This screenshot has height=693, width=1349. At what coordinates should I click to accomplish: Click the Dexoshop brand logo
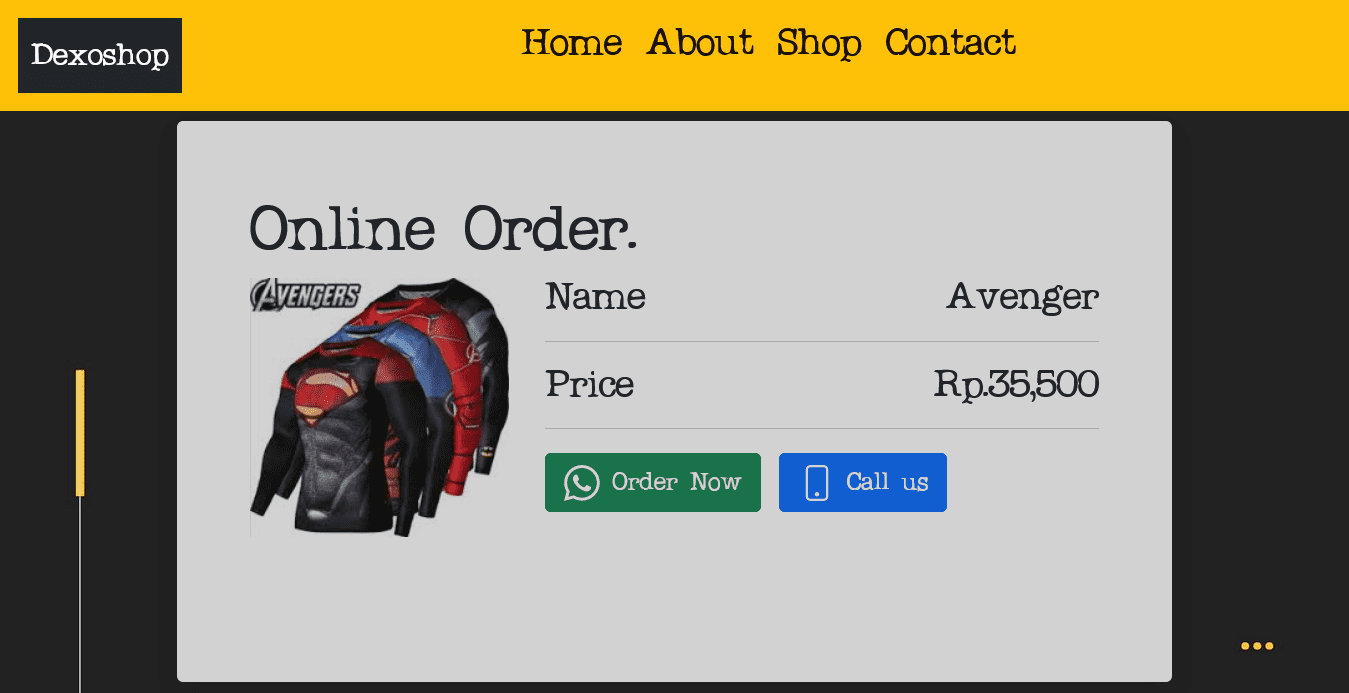[x=100, y=55]
